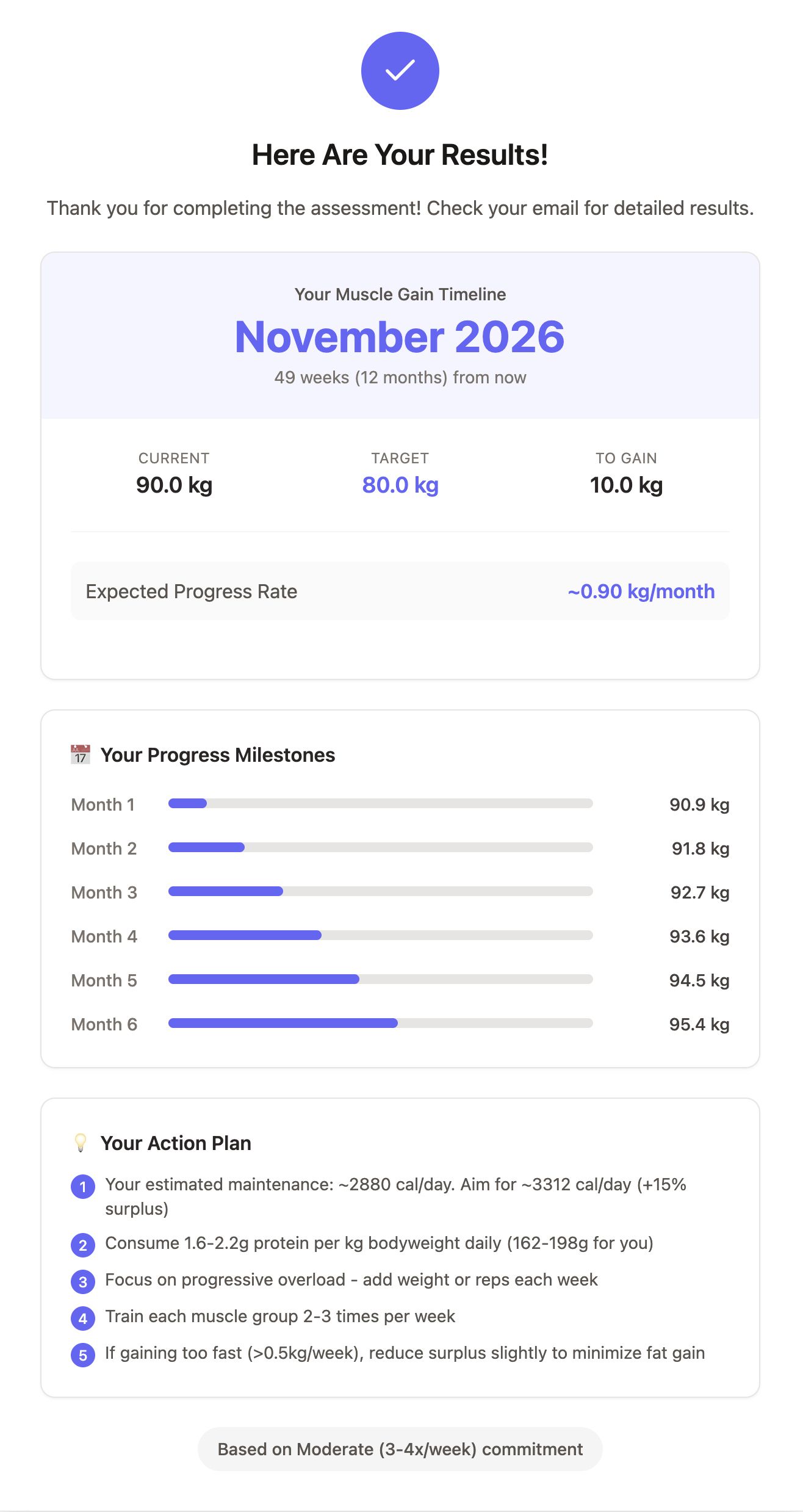Click the numbered step 4 circle
Screen dimensions: 803x1512
pos(83,1318)
